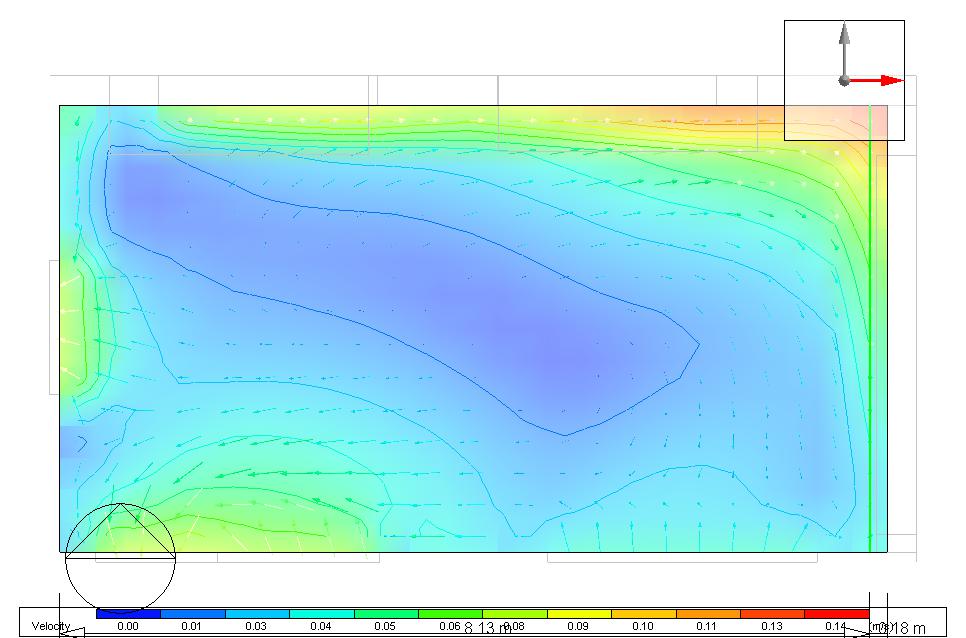The height and width of the screenshot is (638, 966).
Task: Pick the red-orange 0.13 legend color band
Action: [x=773, y=614]
